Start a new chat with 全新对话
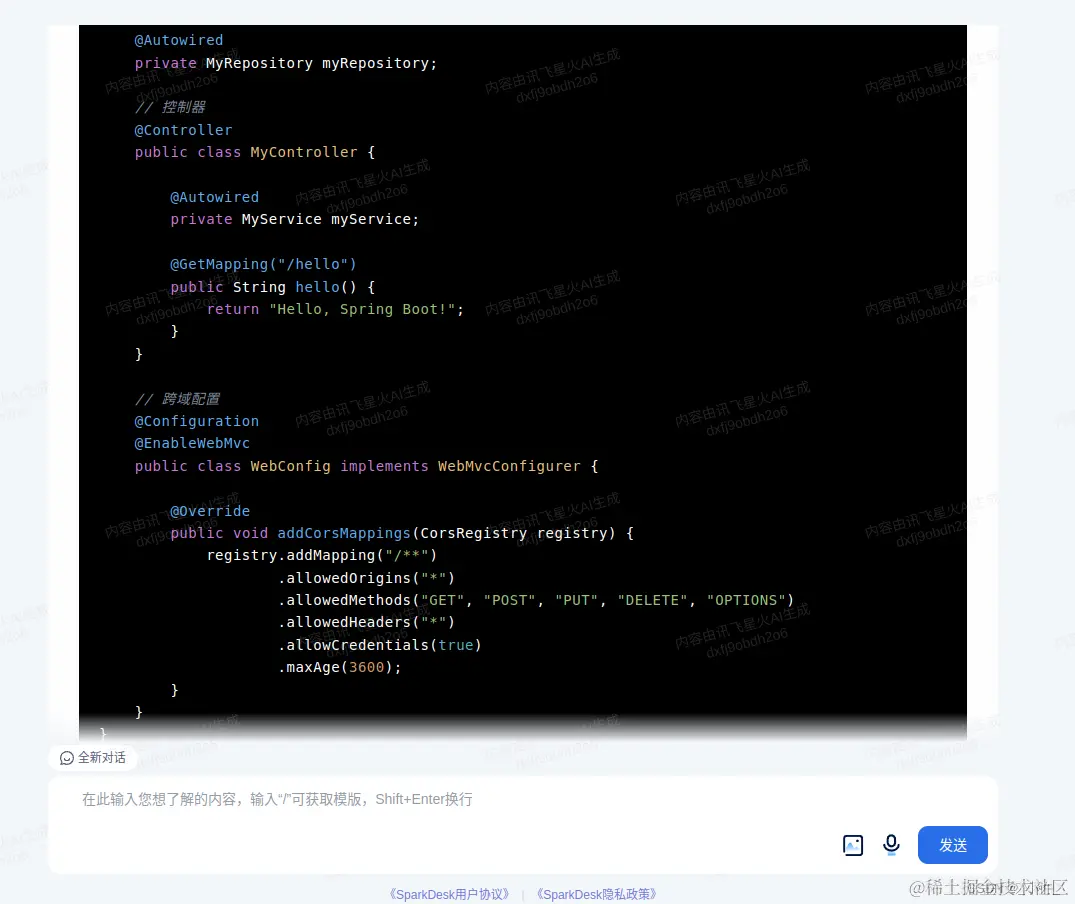 [x=93, y=757]
